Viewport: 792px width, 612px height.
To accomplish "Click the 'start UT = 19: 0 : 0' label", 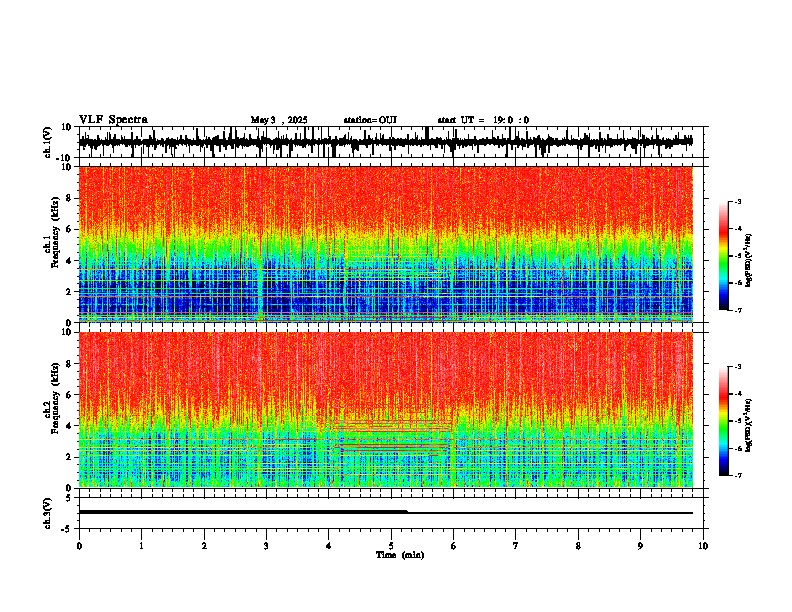I will pyautogui.click(x=483, y=120).
